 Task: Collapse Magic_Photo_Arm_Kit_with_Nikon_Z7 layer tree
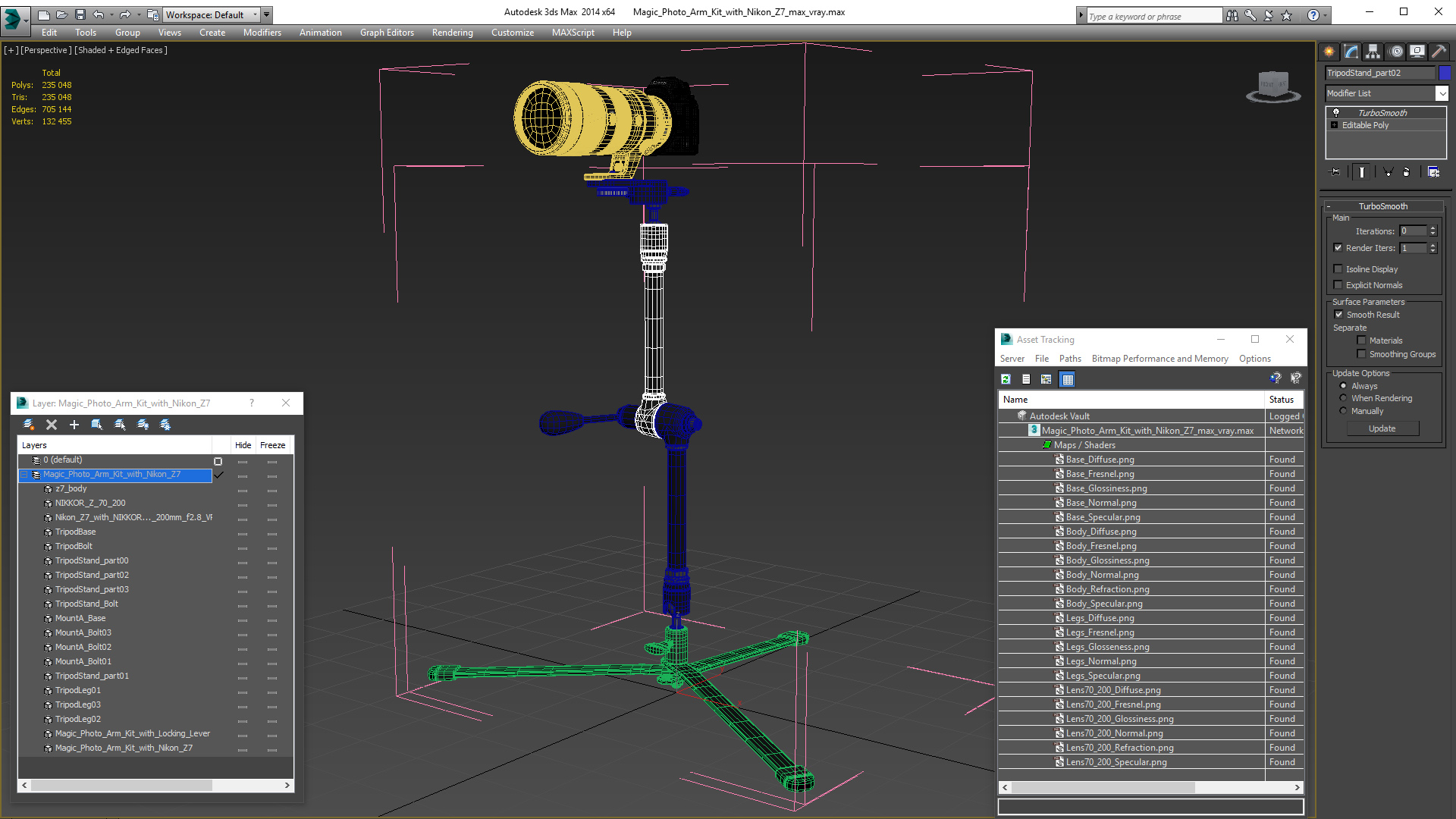pyautogui.click(x=24, y=475)
